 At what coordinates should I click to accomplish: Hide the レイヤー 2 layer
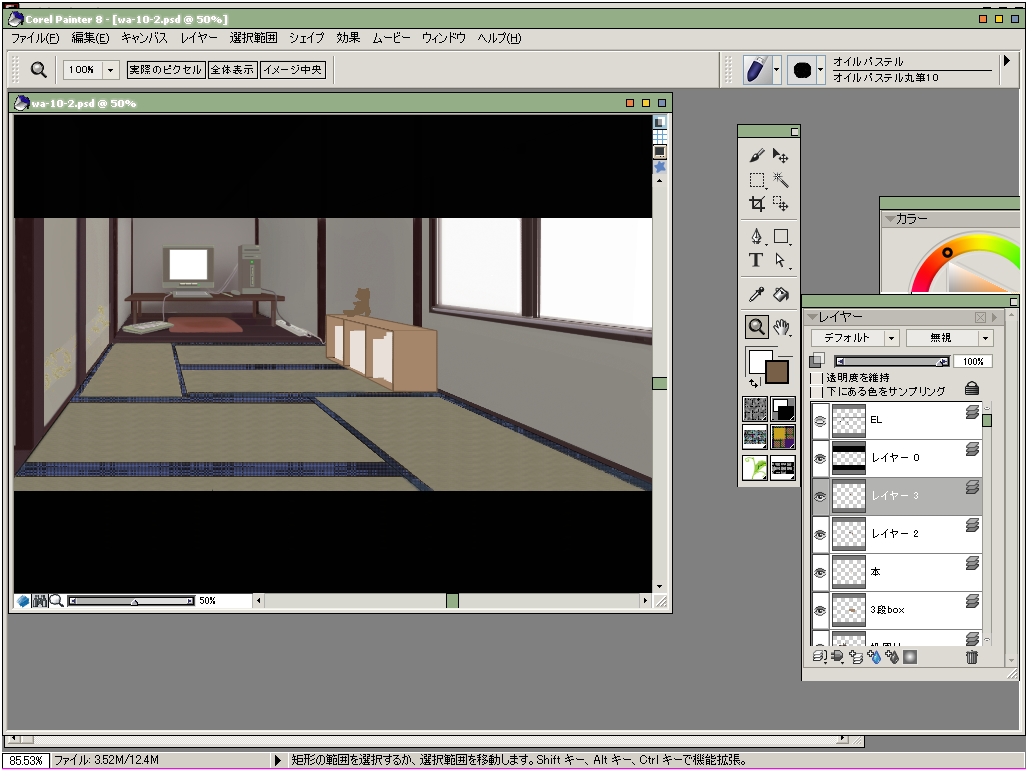pyautogui.click(x=820, y=534)
